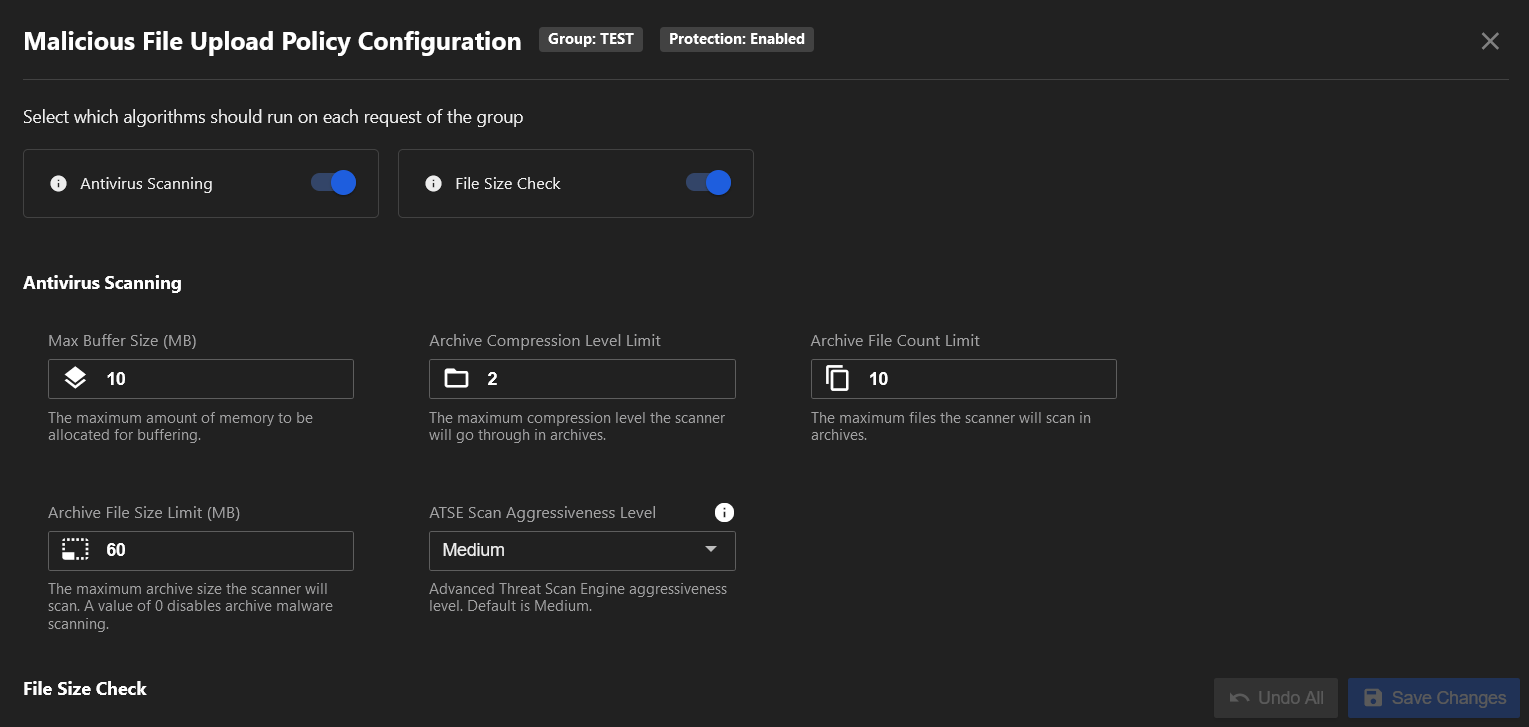Click the Undo All button
The image size is (1529, 727).
point(1275,698)
